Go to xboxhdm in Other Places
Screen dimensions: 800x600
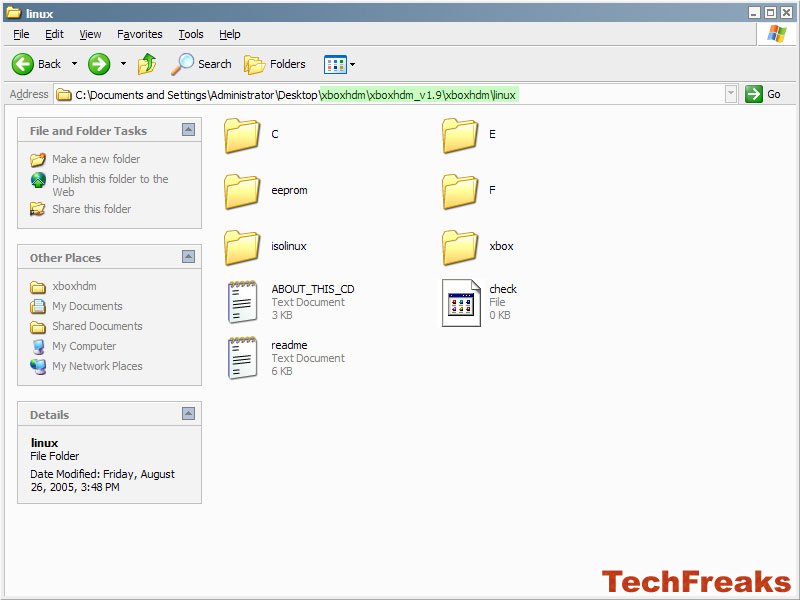[x=74, y=286]
